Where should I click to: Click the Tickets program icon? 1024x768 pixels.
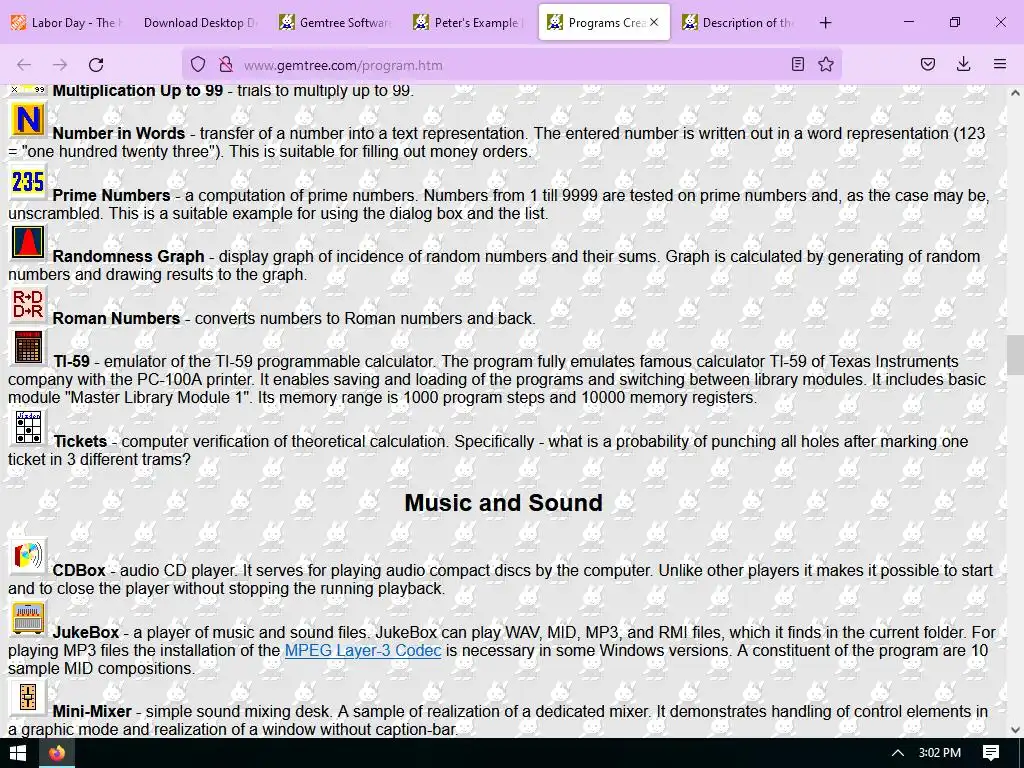(x=28, y=427)
